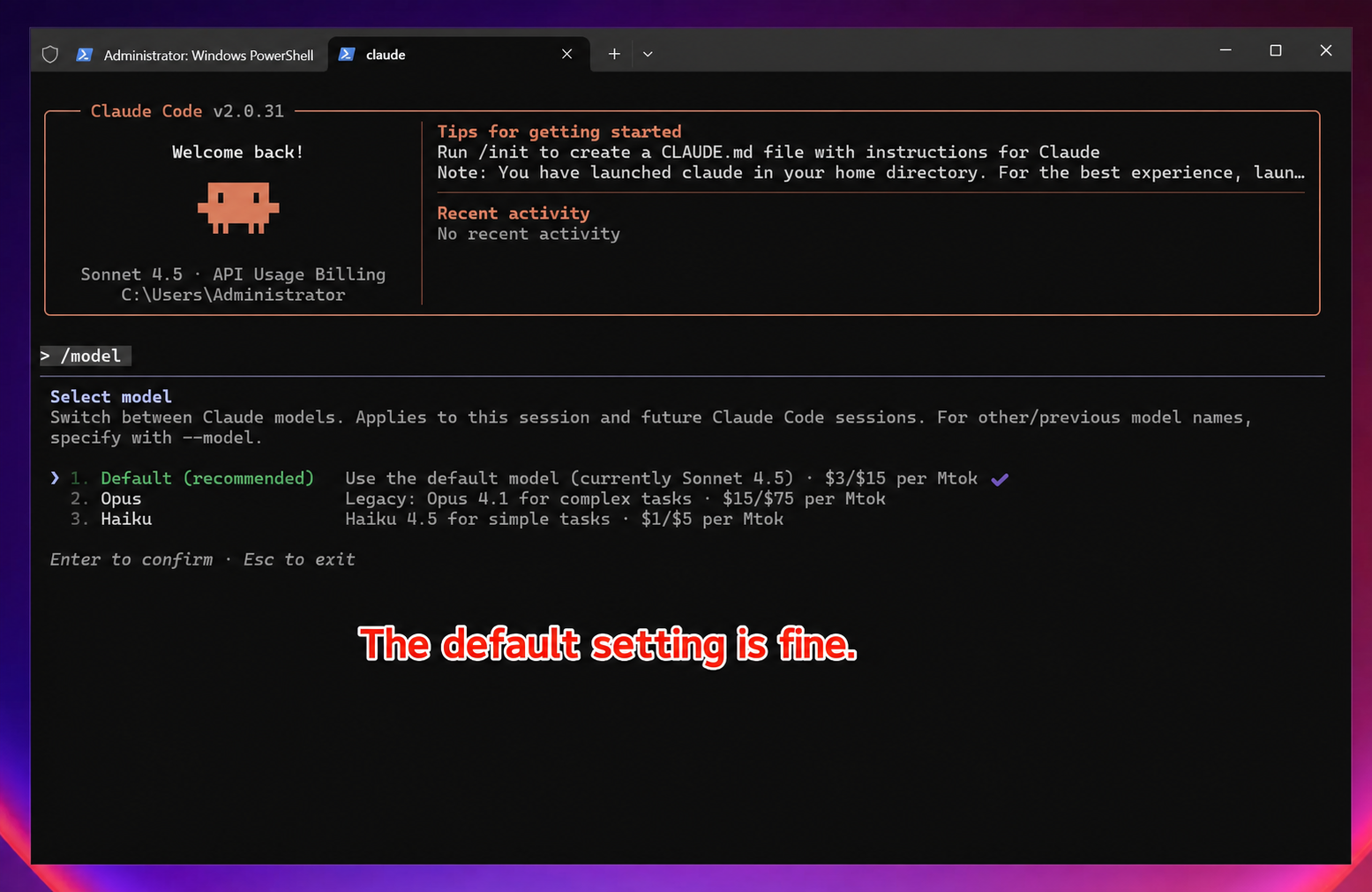The width and height of the screenshot is (1372, 892).
Task: Click the C:\Users\Administrator path text
Action: tap(233, 295)
